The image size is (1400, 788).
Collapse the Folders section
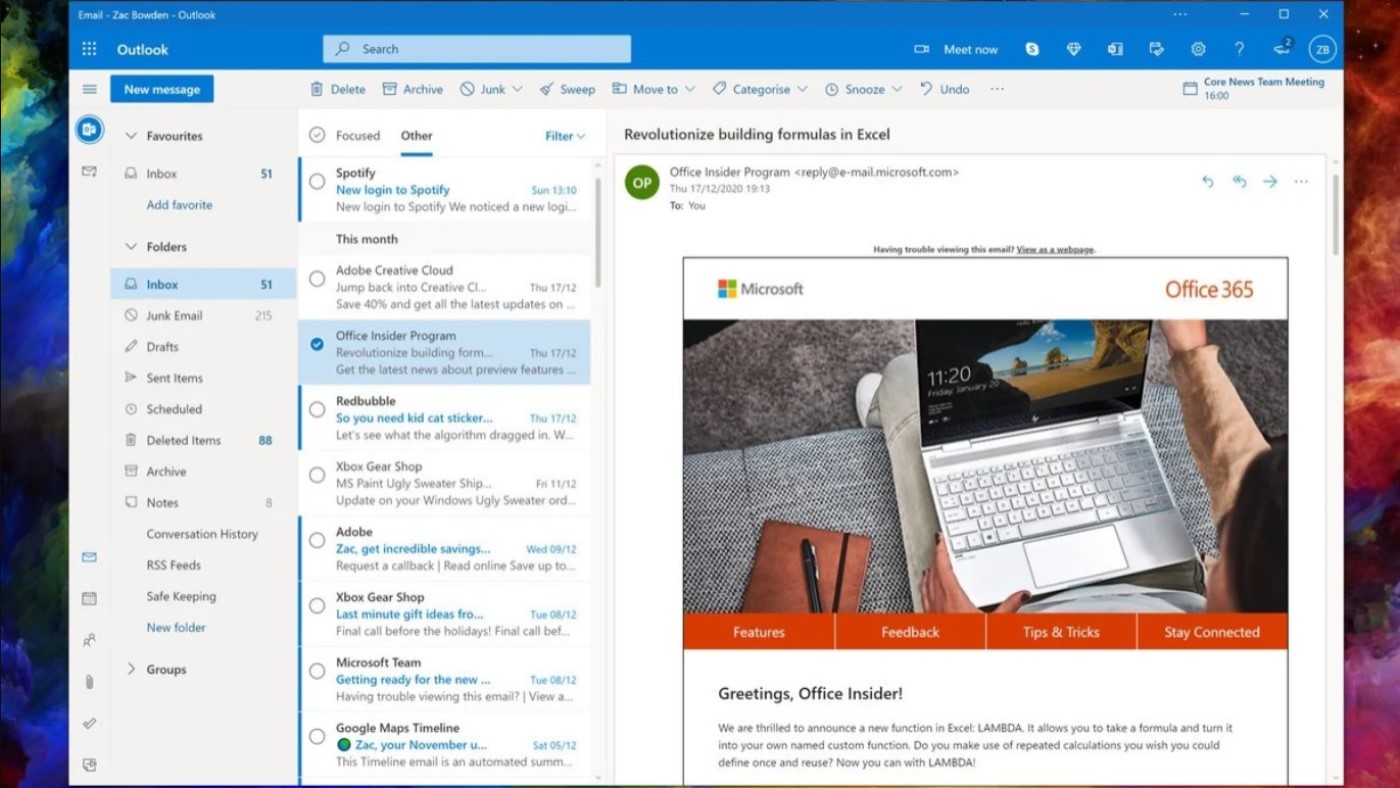pyautogui.click(x=131, y=247)
